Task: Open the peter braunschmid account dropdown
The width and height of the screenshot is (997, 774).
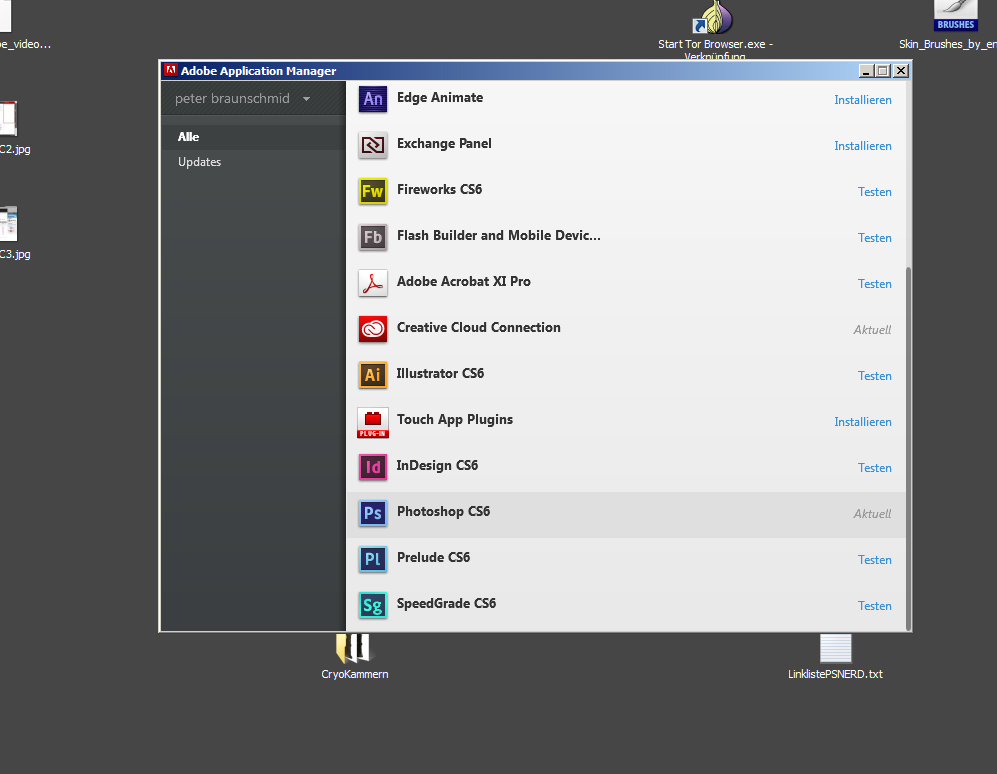Action: point(242,99)
